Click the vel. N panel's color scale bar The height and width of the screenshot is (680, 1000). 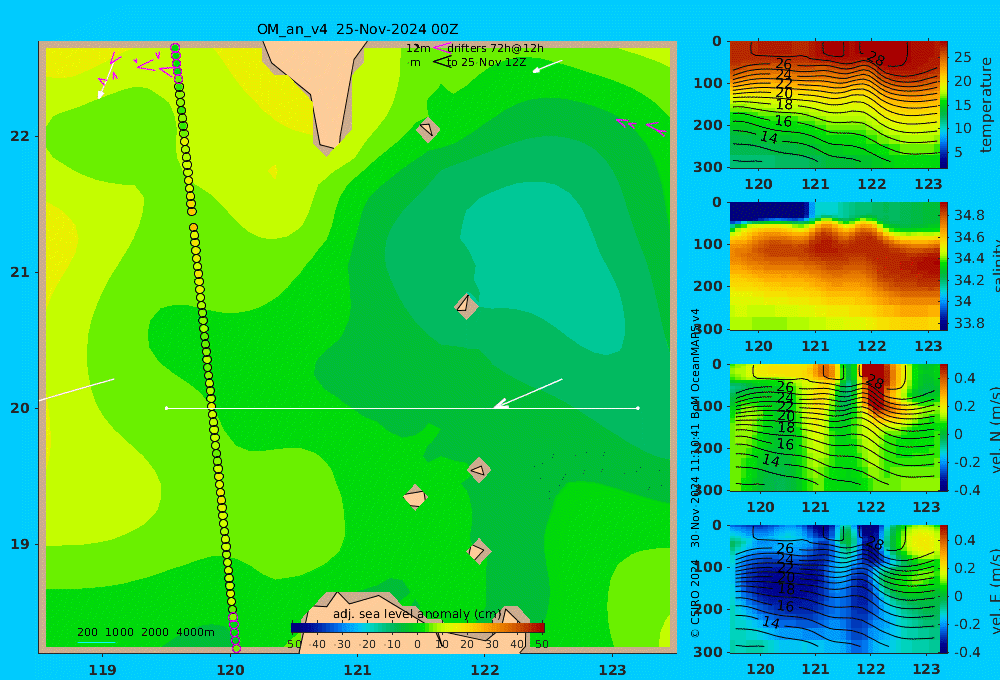[x=944, y=427]
